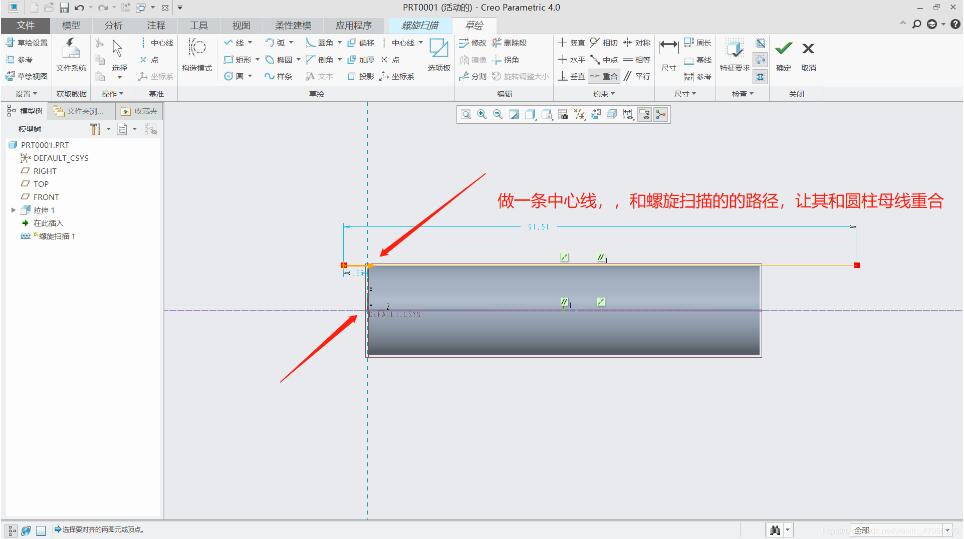Viewport: 964px width, 539px height.
Task: Toggle the last graphics toolbar display filter
Action: (x=661, y=114)
